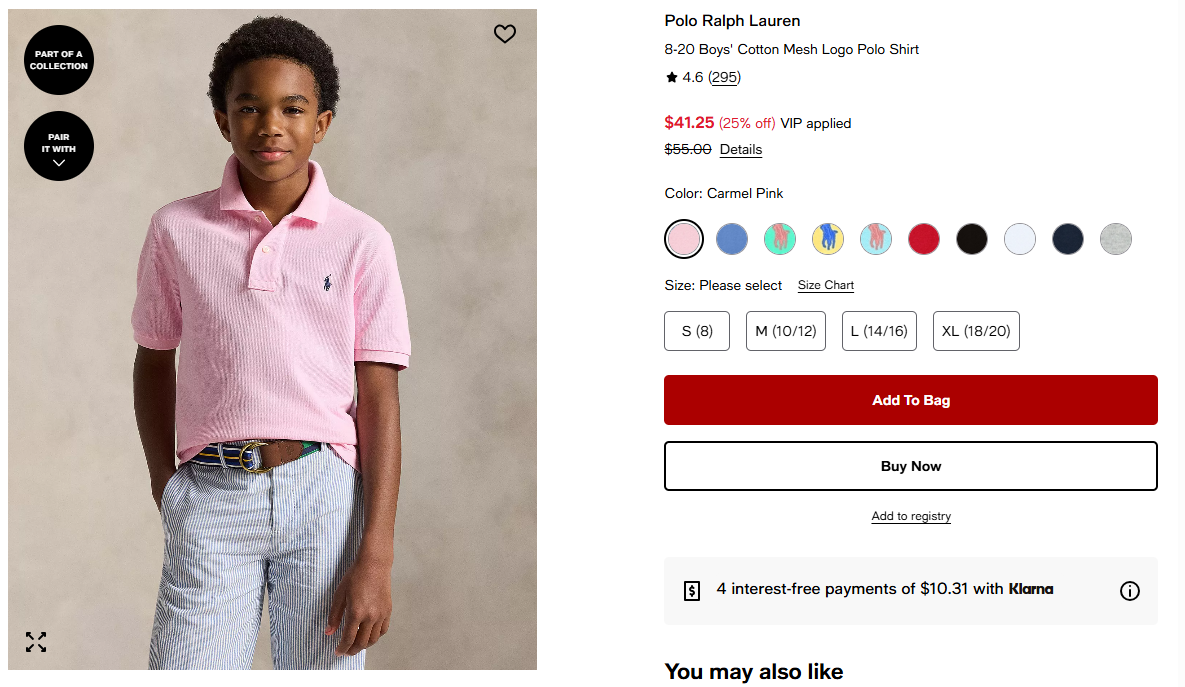Click the star rating icon
This screenshot has height=687, width=1185.
(x=672, y=77)
